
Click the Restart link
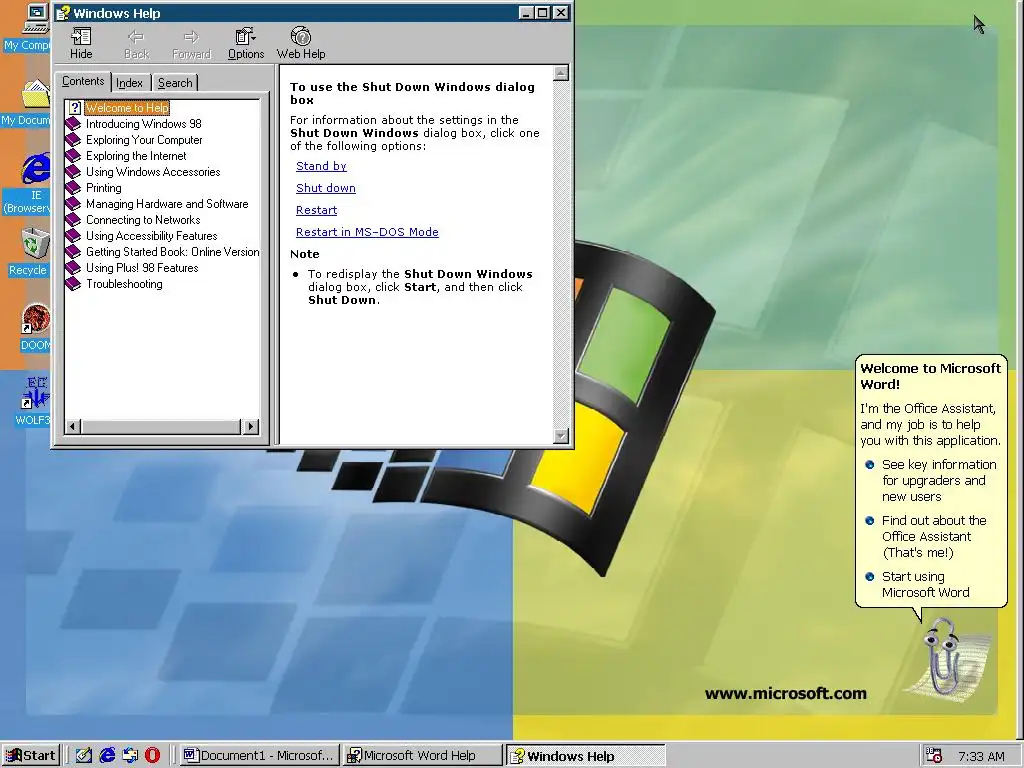click(317, 210)
